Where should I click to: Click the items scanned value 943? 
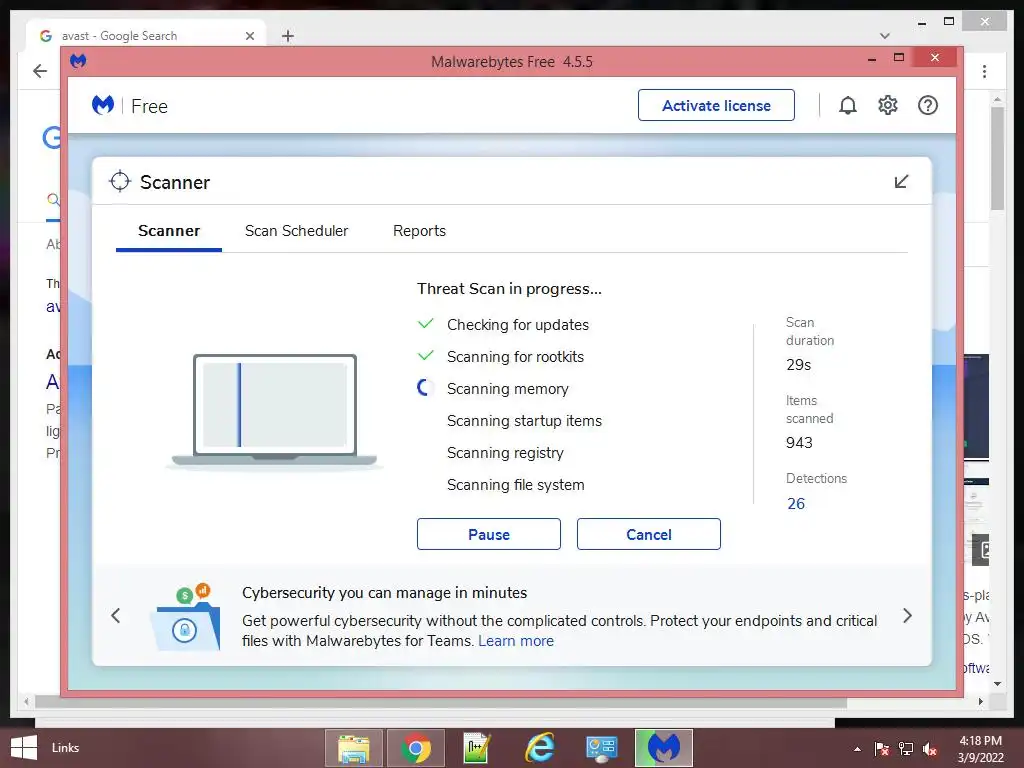point(799,443)
